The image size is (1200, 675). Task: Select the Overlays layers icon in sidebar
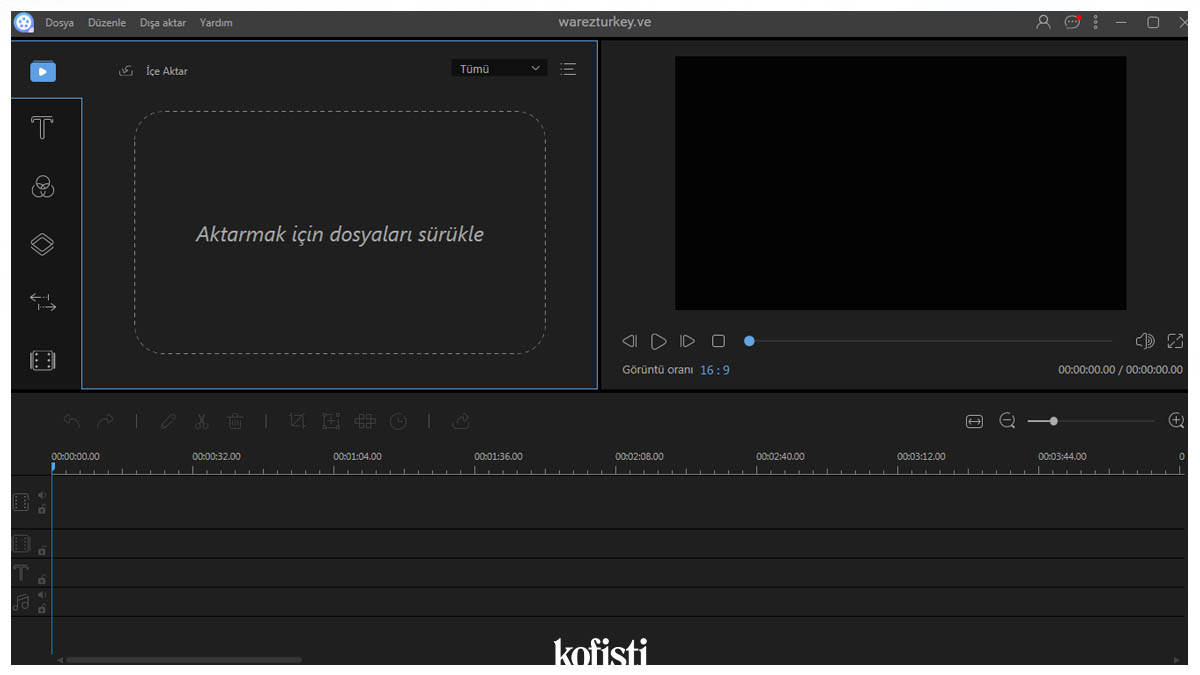[42, 245]
